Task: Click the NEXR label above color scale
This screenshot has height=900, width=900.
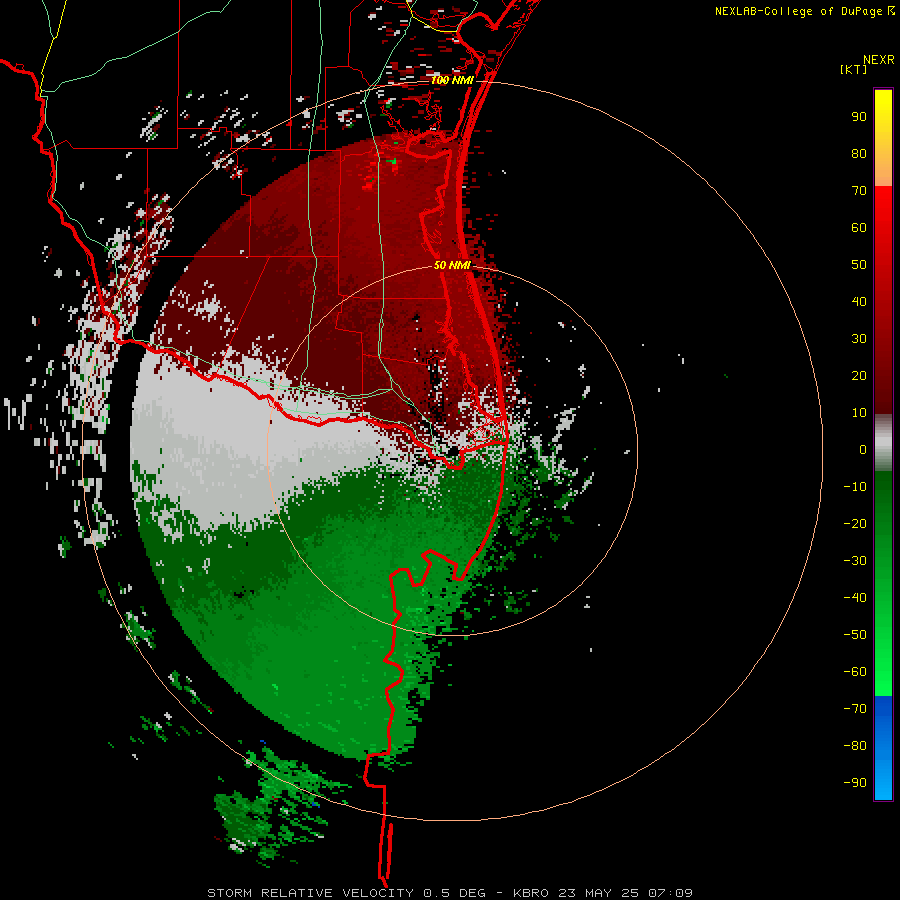Action: (x=878, y=60)
